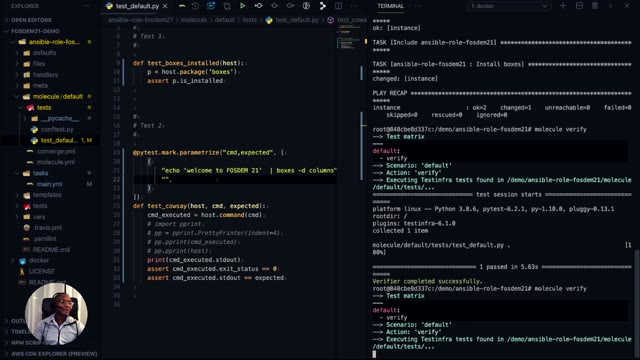This screenshot has width=640, height=360.
Task: Click the blue compare changes icon
Action: pos(211,6)
